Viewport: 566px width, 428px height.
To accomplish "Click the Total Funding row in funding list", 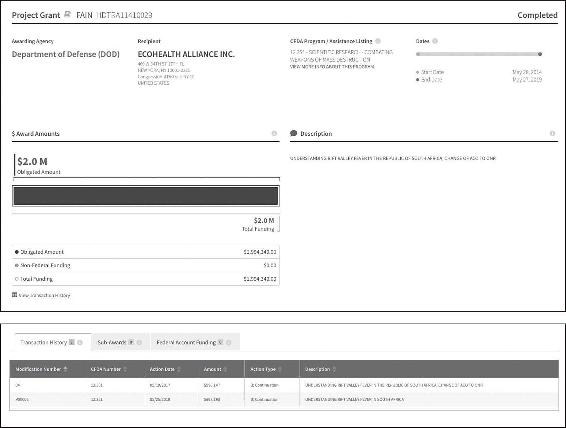I will [x=145, y=279].
